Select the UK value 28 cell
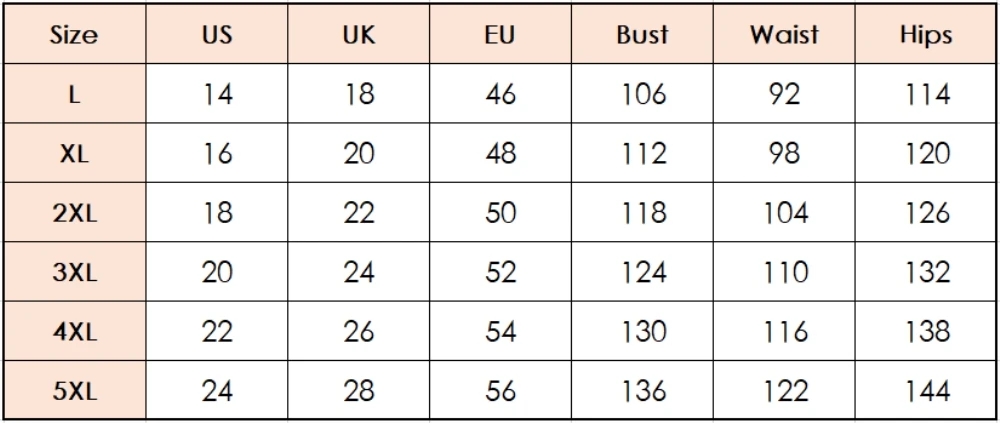The height and width of the screenshot is (423, 1000). coord(358,390)
